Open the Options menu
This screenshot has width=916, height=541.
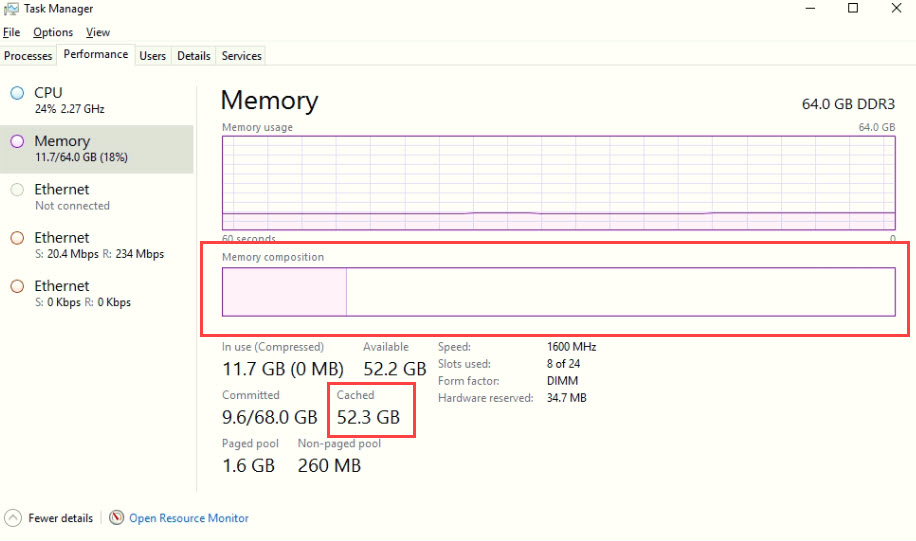(x=53, y=33)
